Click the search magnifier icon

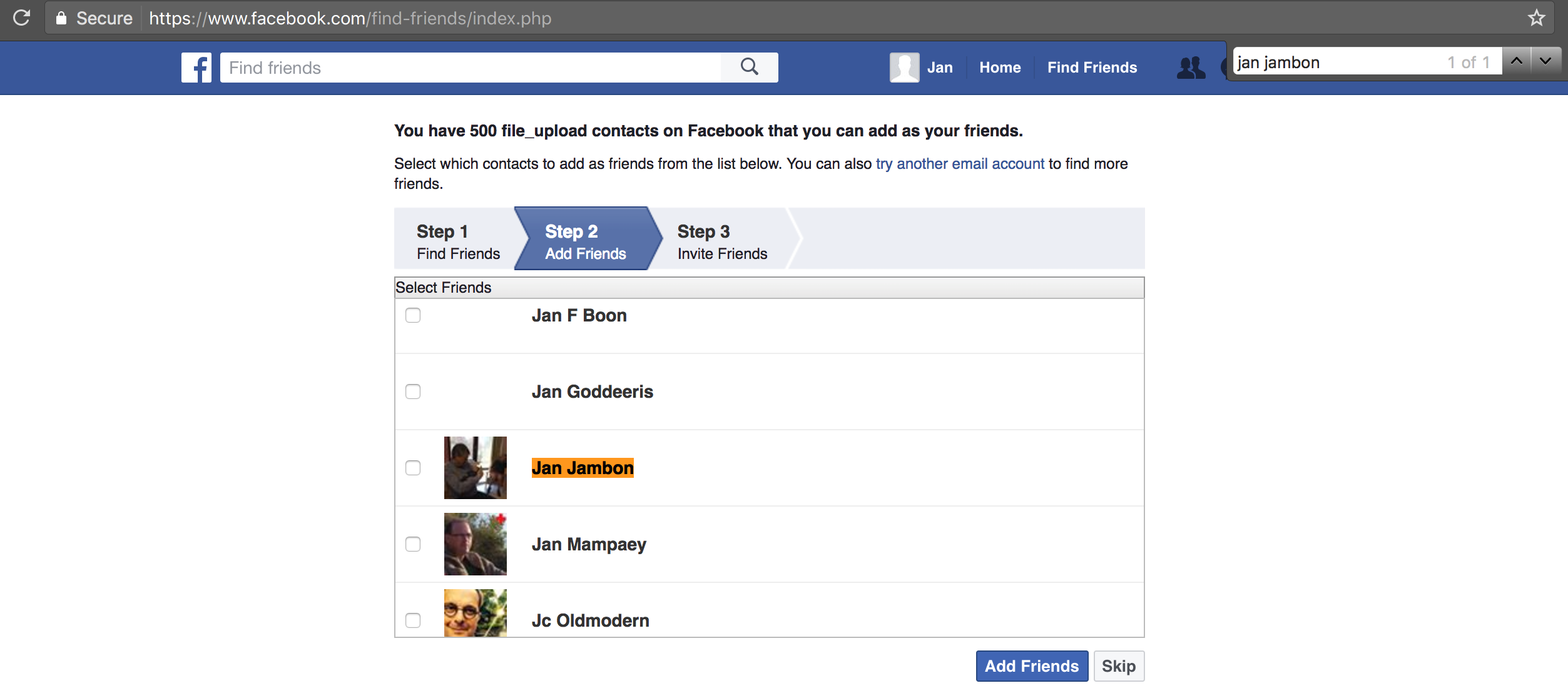(749, 67)
